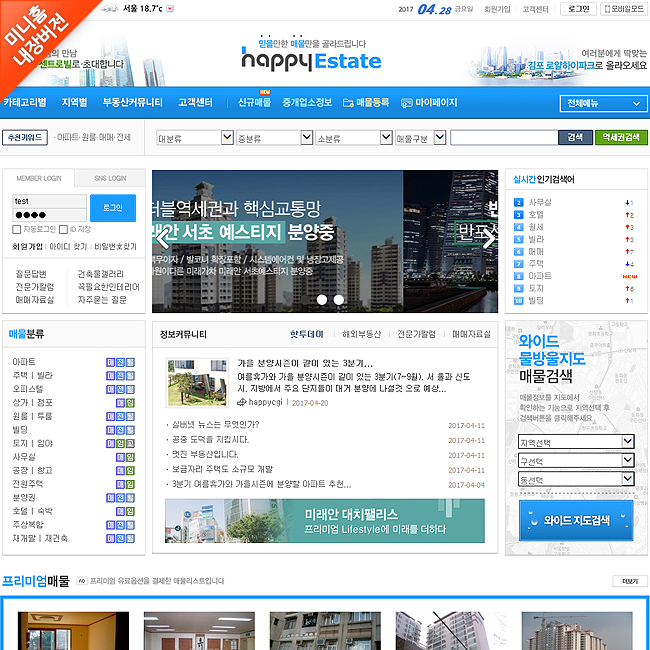Click the green 역세권검색 button
The image size is (650, 650).
tap(621, 137)
